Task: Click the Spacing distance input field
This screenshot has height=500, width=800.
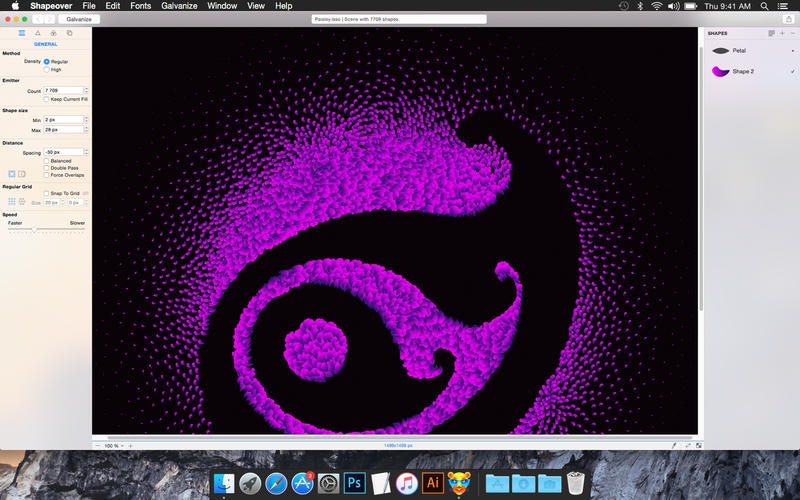Action: pos(63,152)
